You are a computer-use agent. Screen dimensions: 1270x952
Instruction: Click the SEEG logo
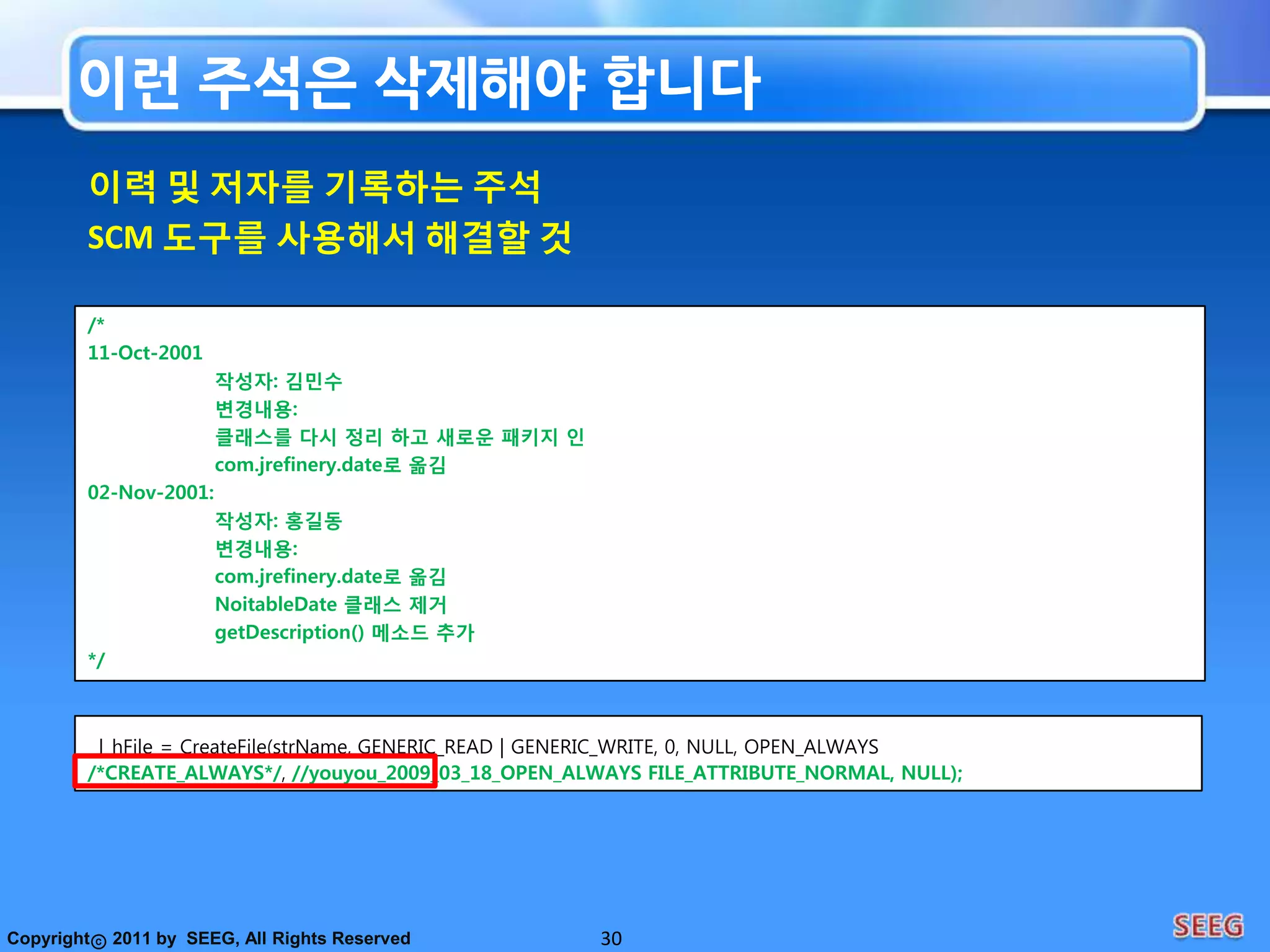(1208, 926)
